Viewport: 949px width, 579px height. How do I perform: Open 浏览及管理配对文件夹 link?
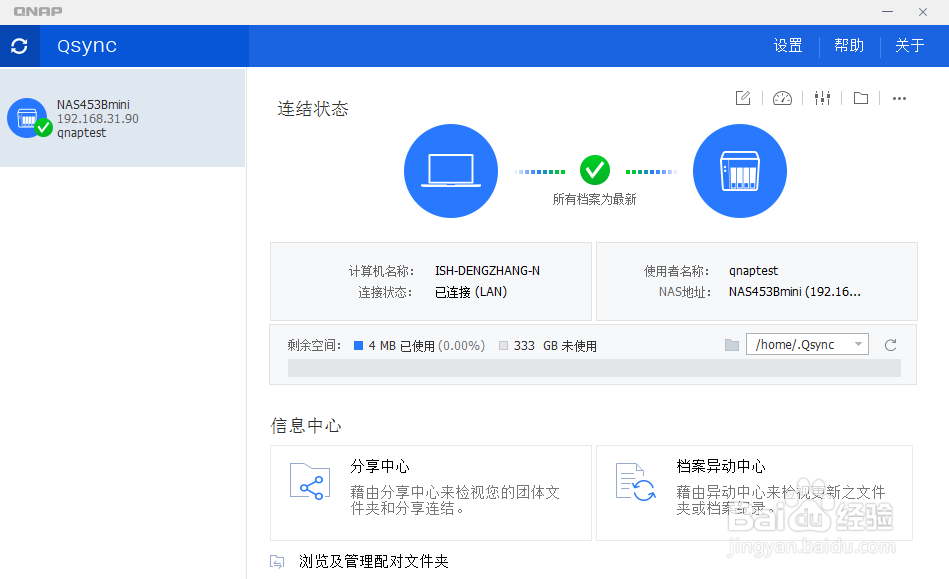pyautogui.click(x=373, y=561)
